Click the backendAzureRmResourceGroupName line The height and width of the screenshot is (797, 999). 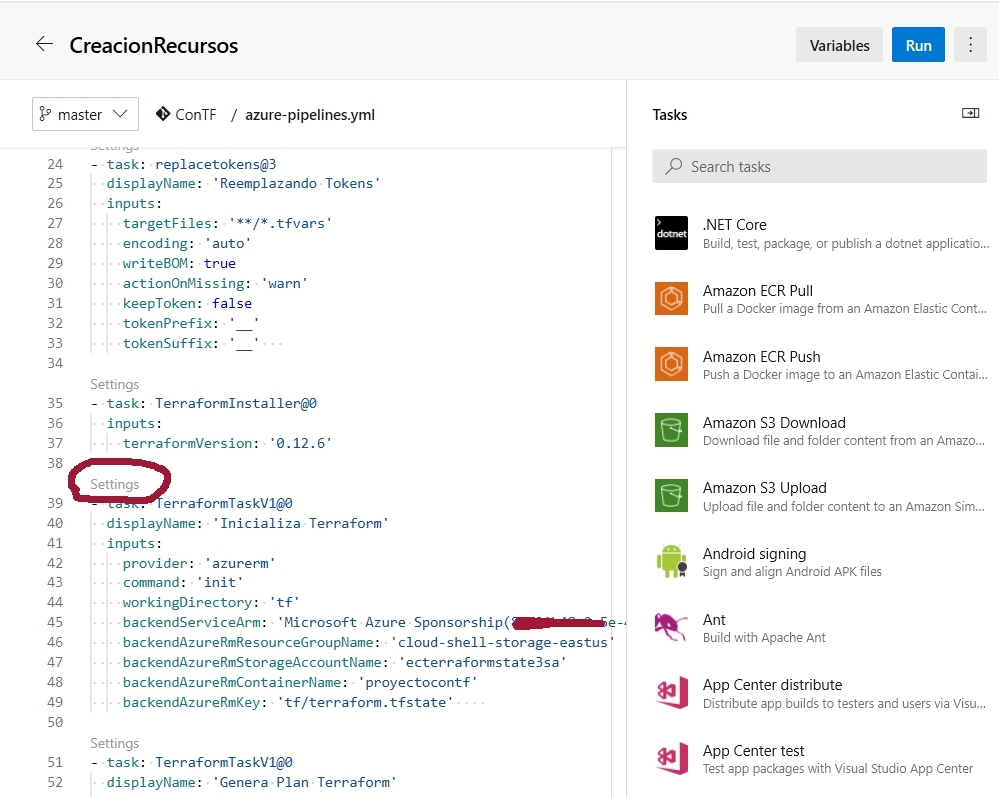369,642
